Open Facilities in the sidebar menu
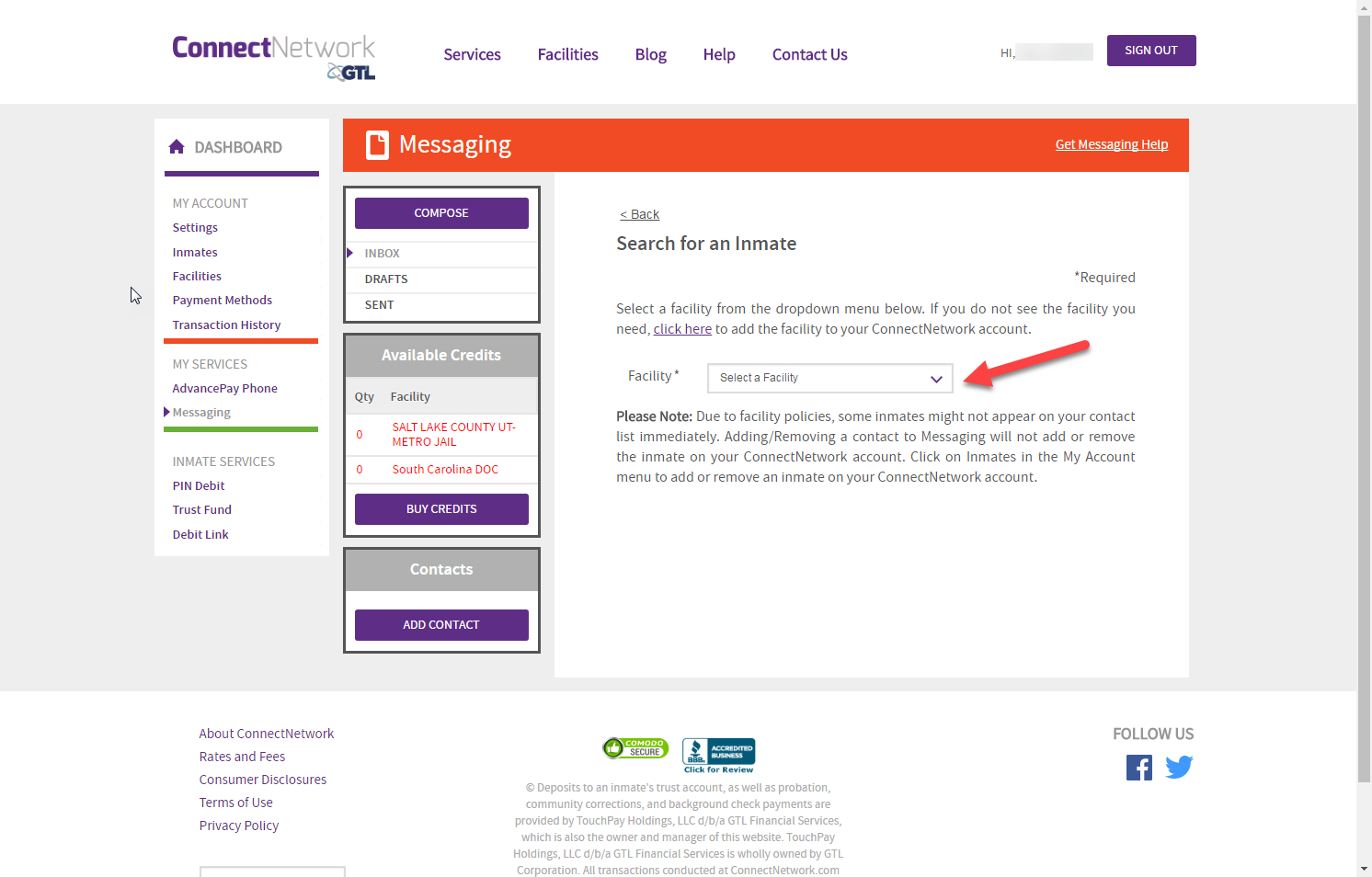 click(197, 277)
